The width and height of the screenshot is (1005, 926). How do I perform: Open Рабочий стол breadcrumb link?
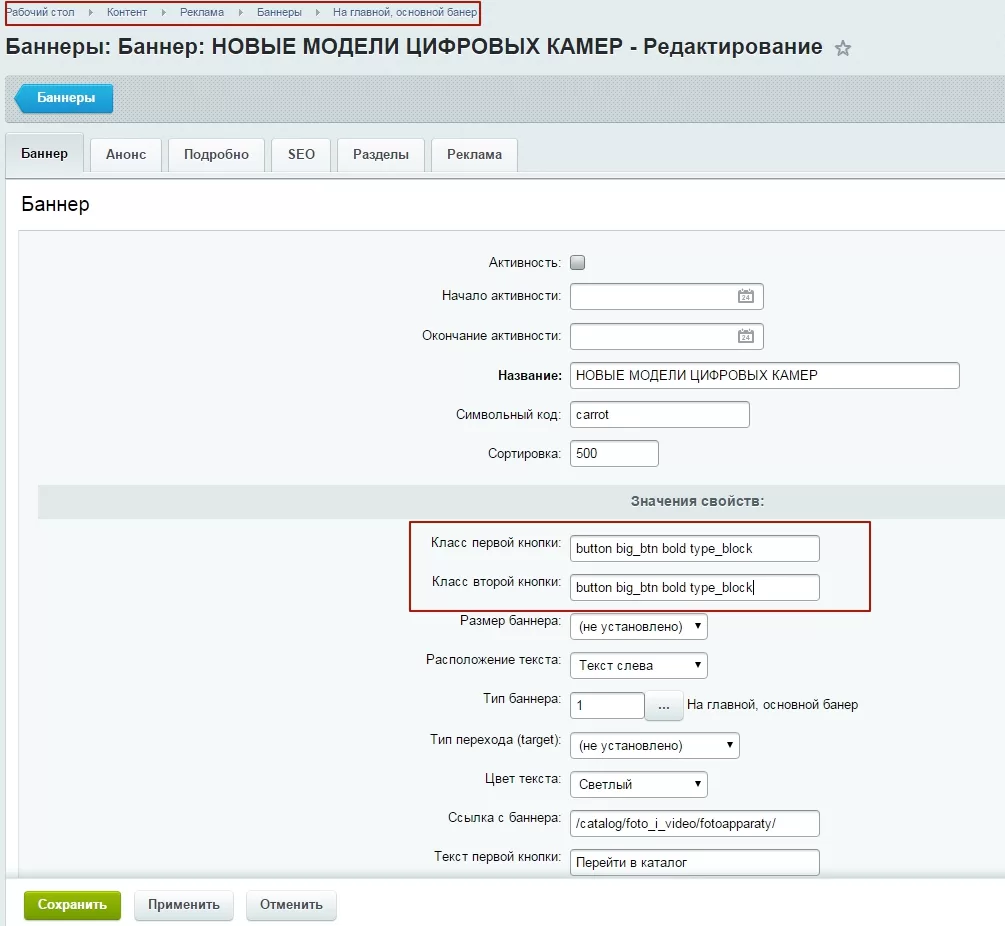40,12
